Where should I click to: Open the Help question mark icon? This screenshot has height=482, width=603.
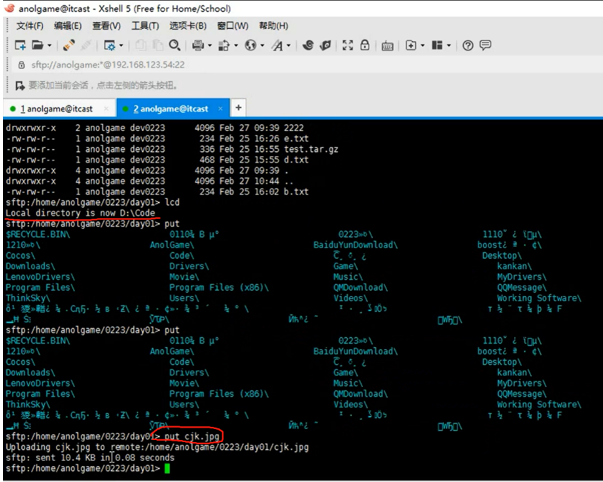click(468, 46)
